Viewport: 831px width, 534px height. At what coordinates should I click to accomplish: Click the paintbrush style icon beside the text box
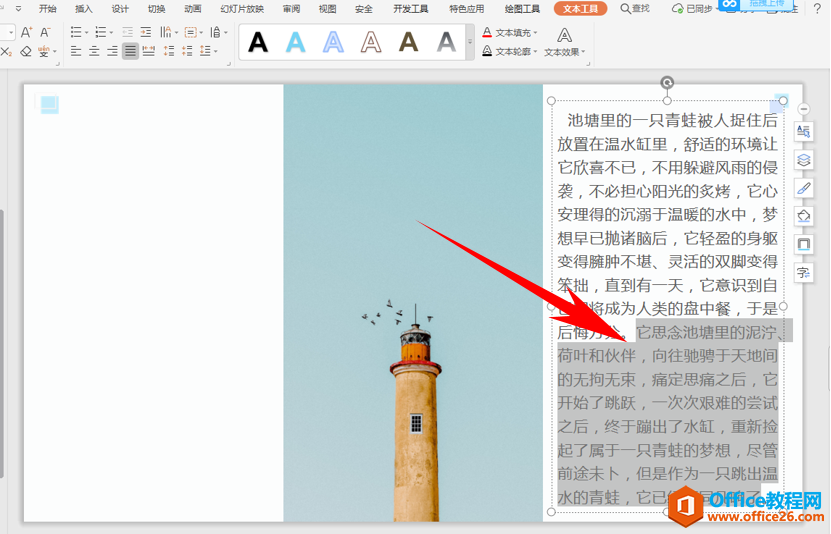[803, 188]
